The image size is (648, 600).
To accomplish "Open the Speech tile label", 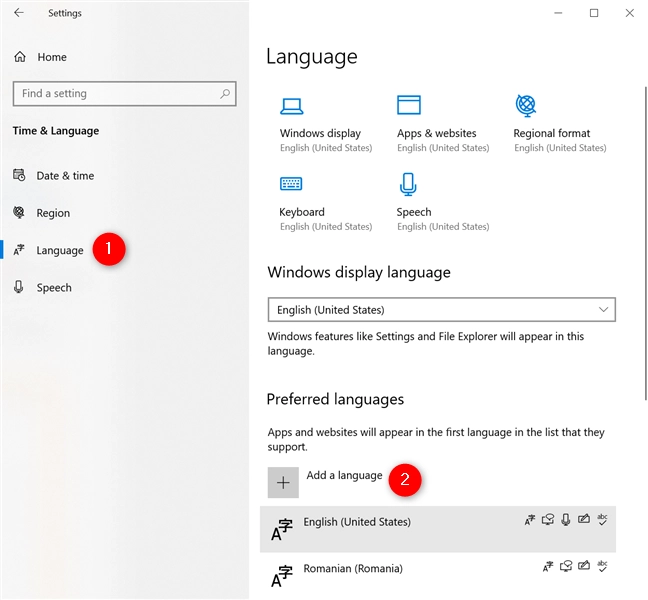I will (x=414, y=212).
